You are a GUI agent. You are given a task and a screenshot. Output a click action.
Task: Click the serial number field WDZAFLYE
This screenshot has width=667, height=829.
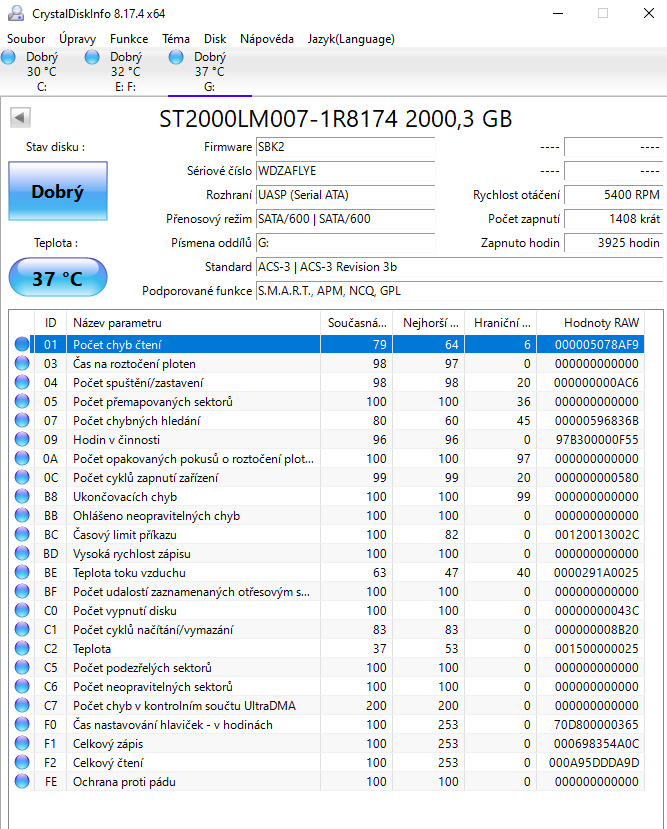(345, 171)
